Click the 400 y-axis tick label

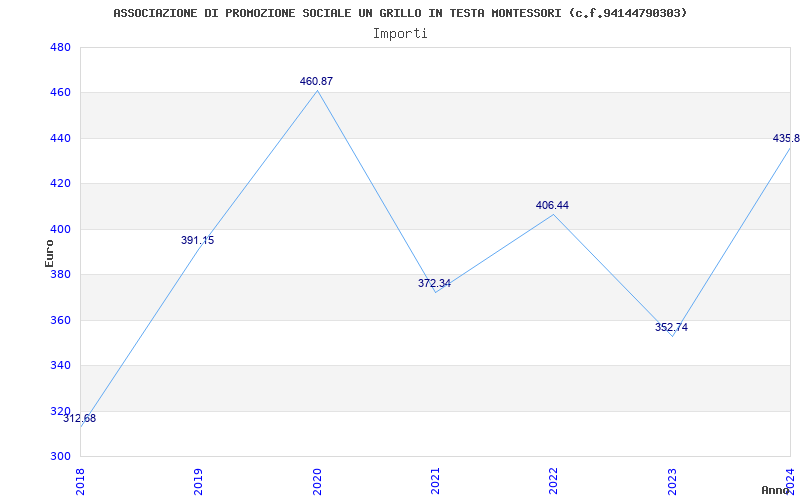click(x=60, y=229)
